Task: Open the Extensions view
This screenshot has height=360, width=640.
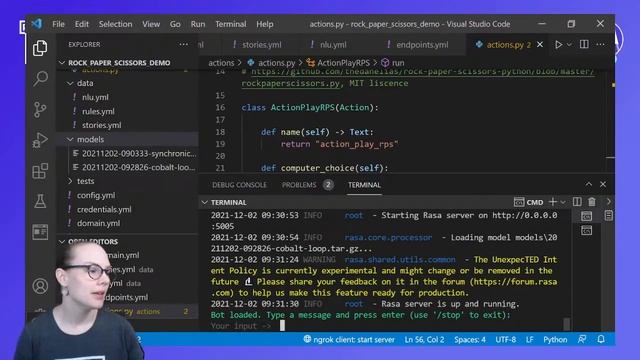Action: (40, 171)
